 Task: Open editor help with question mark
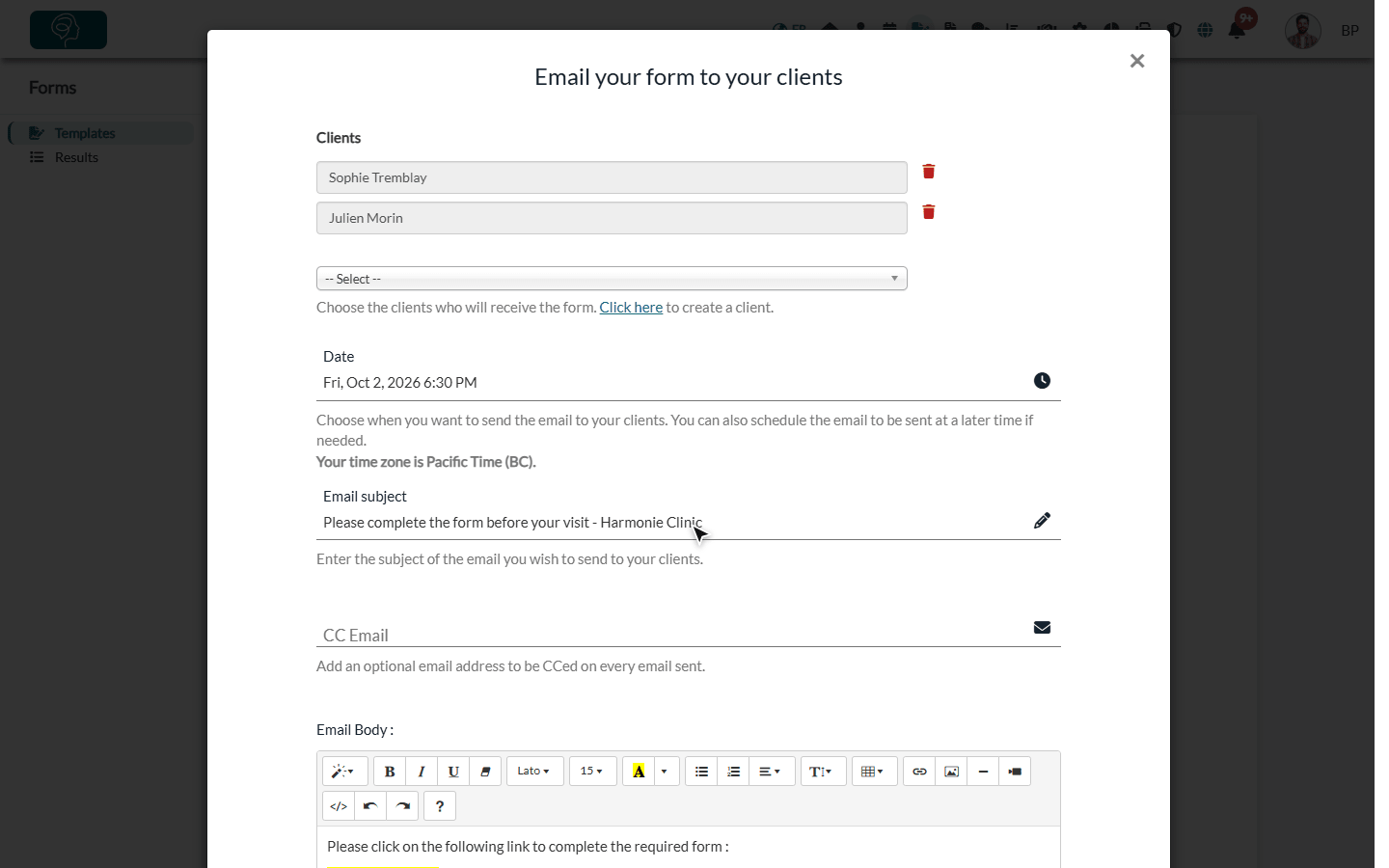click(x=440, y=806)
